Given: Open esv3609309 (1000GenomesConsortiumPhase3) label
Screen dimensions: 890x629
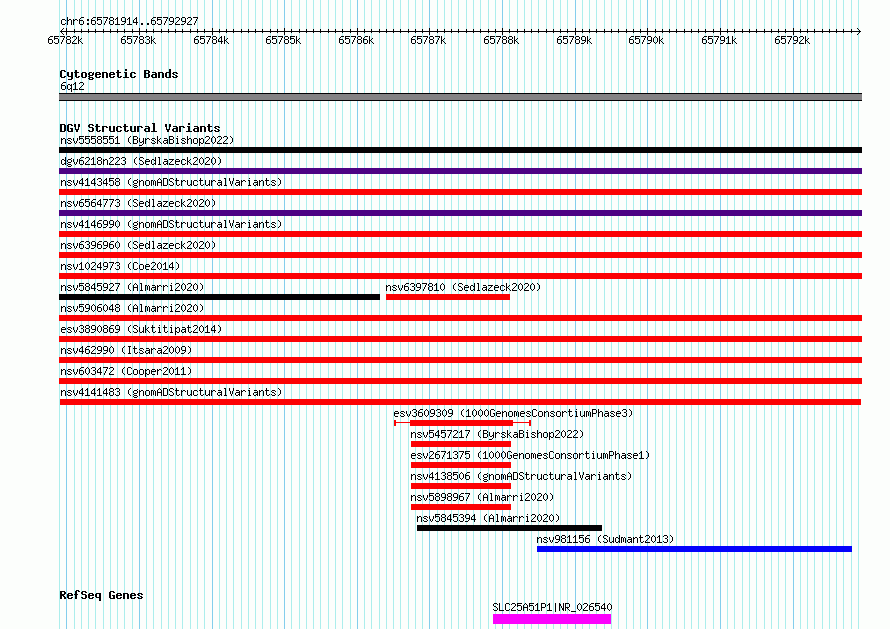Looking at the screenshot, I should 513,413.
